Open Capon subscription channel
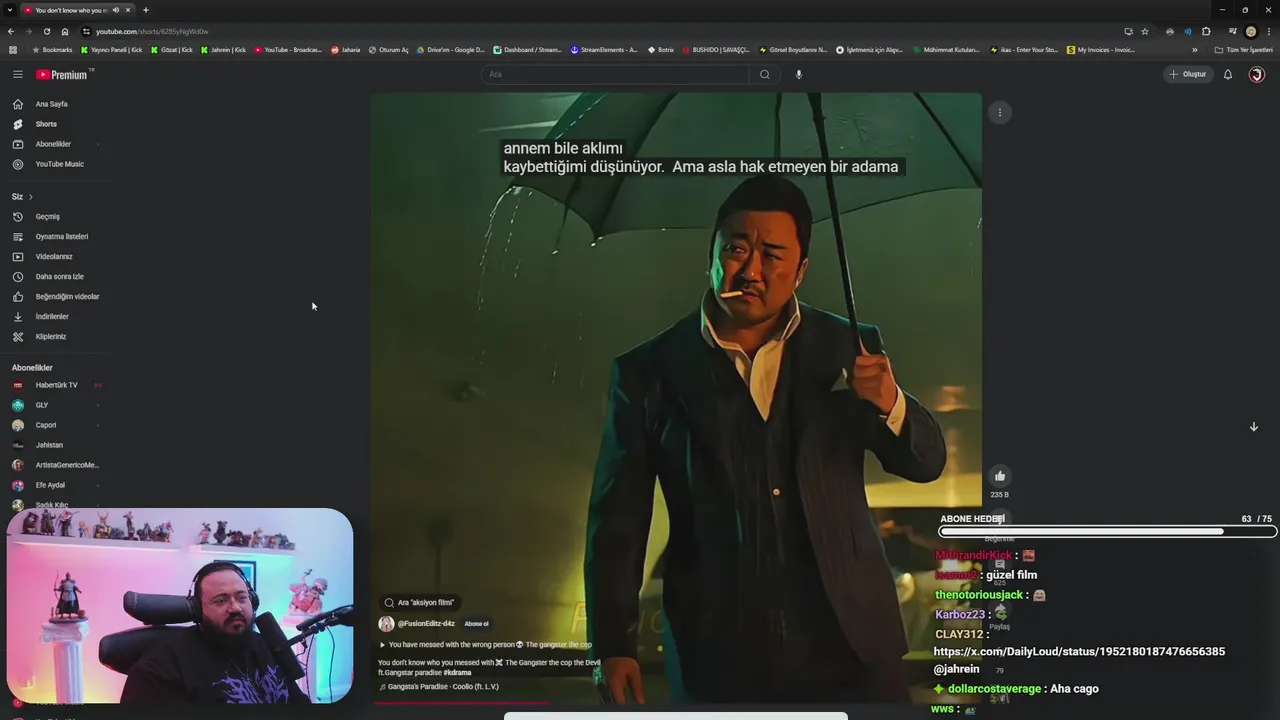Screen dimensions: 1280x720 coord(46,425)
